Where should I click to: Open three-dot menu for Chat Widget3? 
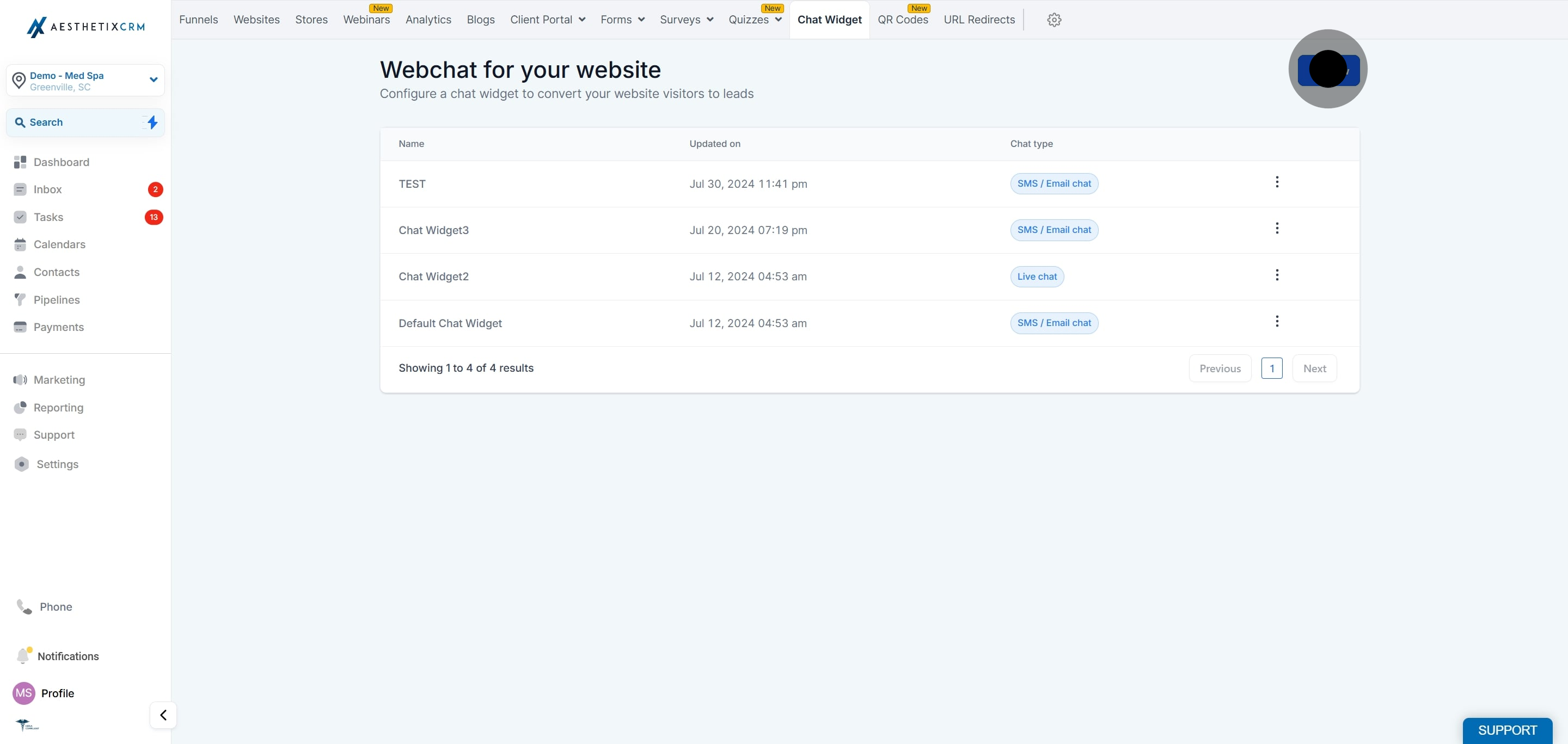[1276, 228]
